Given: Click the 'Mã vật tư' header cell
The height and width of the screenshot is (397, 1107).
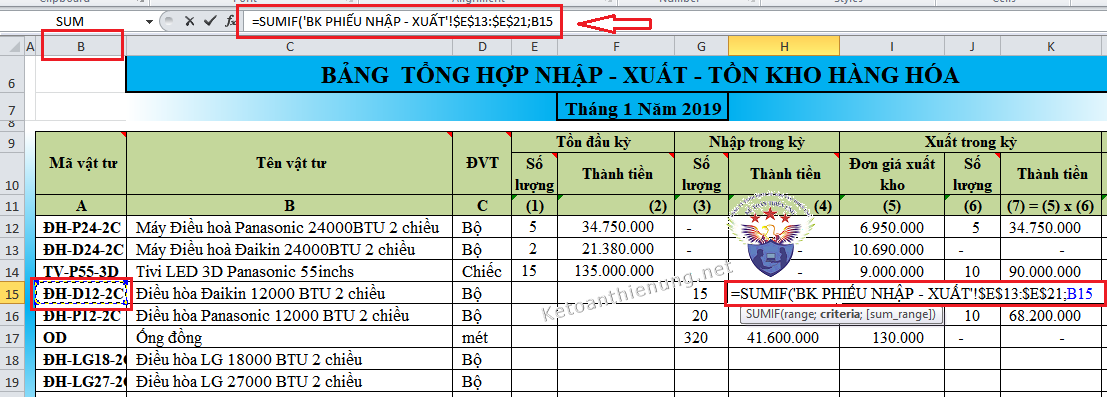Looking at the screenshot, I should click(x=80, y=163).
